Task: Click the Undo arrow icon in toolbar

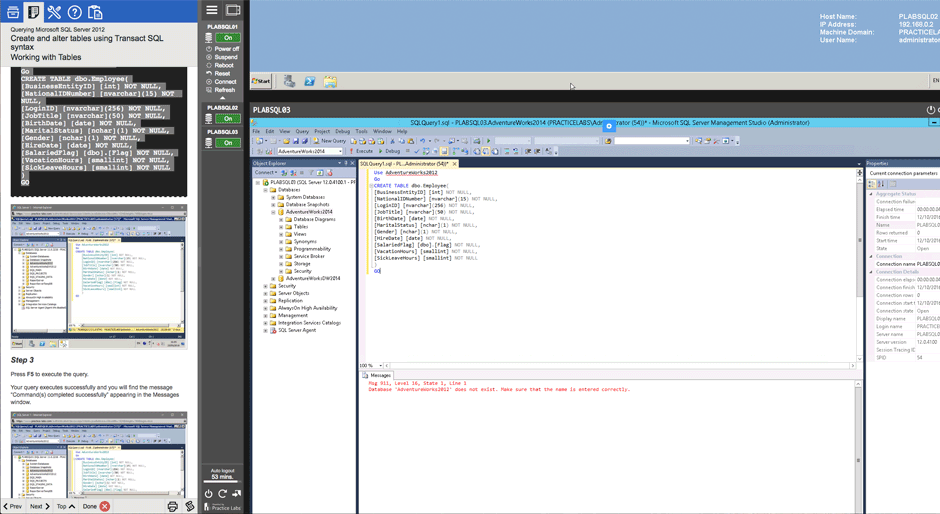Action: coord(423,141)
